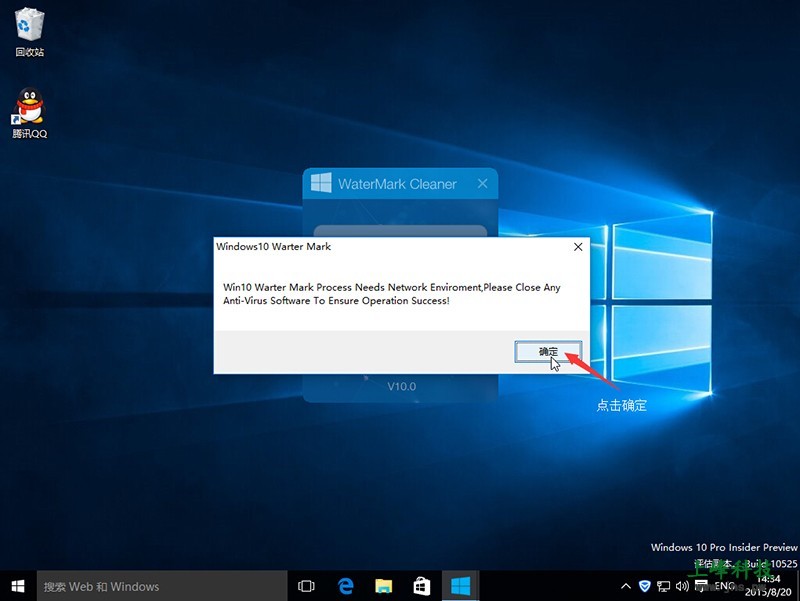The height and width of the screenshot is (601, 800).
Task: Open the Windows Start menu
Action: [x=18, y=586]
